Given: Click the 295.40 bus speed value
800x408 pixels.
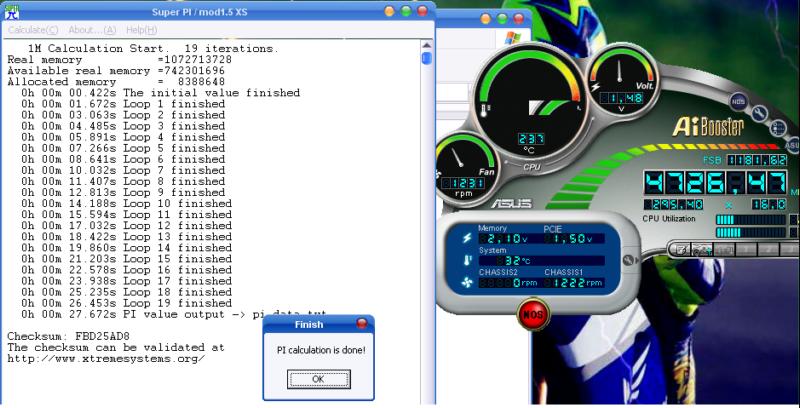Looking at the screenshot, I should (x=673, y=205).
